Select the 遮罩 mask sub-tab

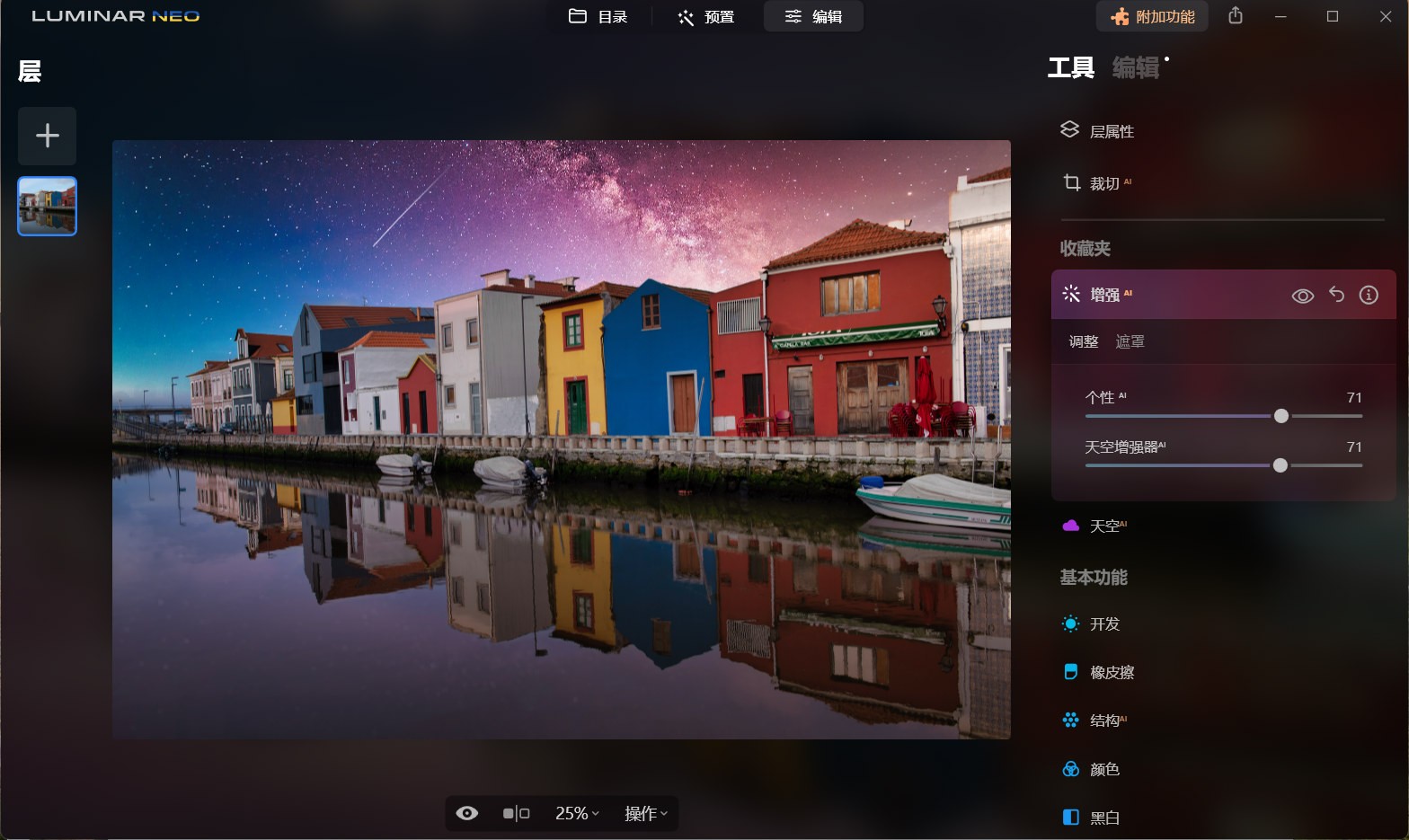pyautogui.click(x=1130, y=341)
